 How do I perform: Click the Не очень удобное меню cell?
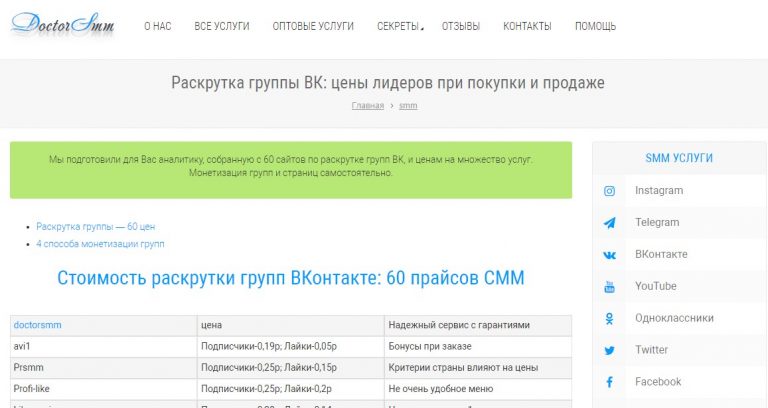pos(478,389)
